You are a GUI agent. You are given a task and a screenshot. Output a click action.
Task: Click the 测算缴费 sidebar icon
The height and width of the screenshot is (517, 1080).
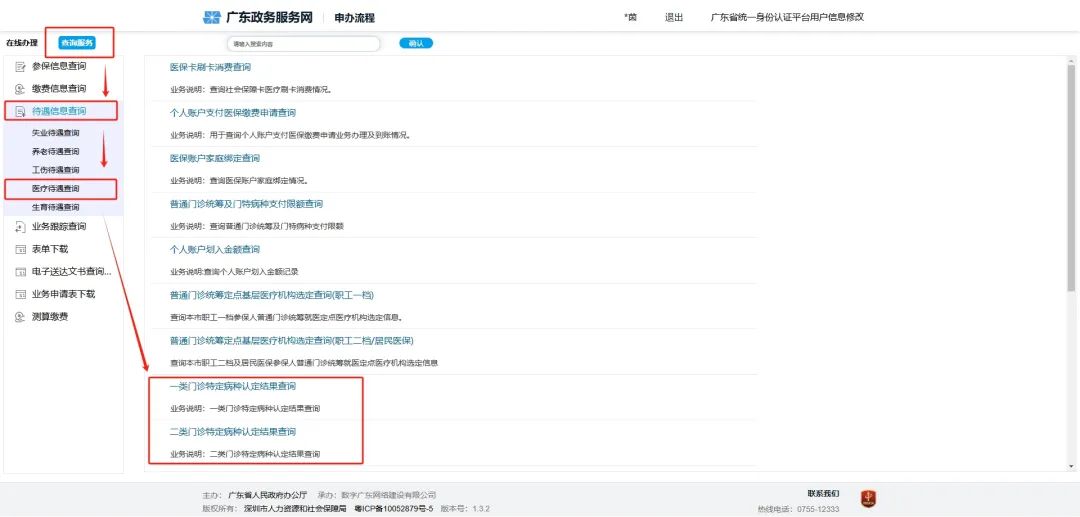tap(20, 317)
